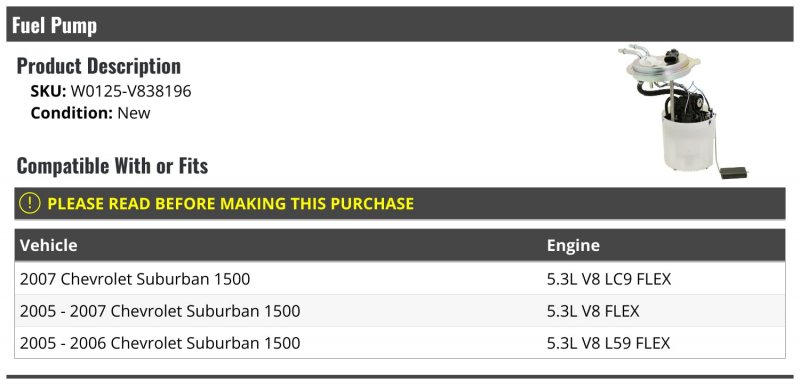This screenshot has height=385, width=800.
Task: Click the Condition: New text
Action: click(90, 113)
